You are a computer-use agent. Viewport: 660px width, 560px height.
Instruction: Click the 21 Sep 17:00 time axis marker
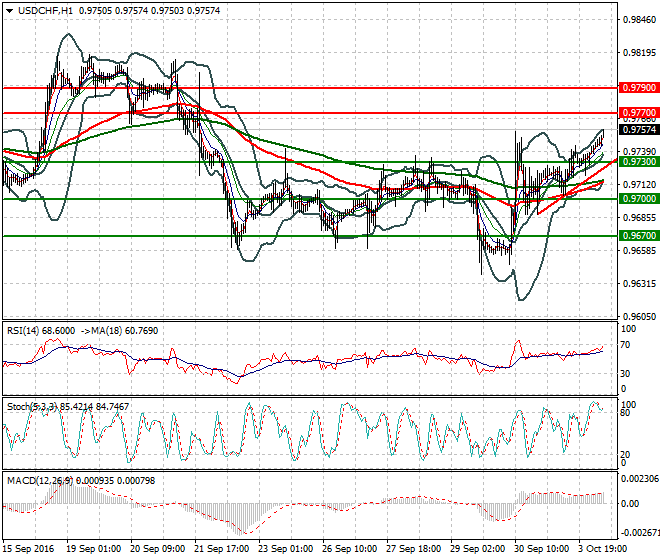(x=221, y=549)
